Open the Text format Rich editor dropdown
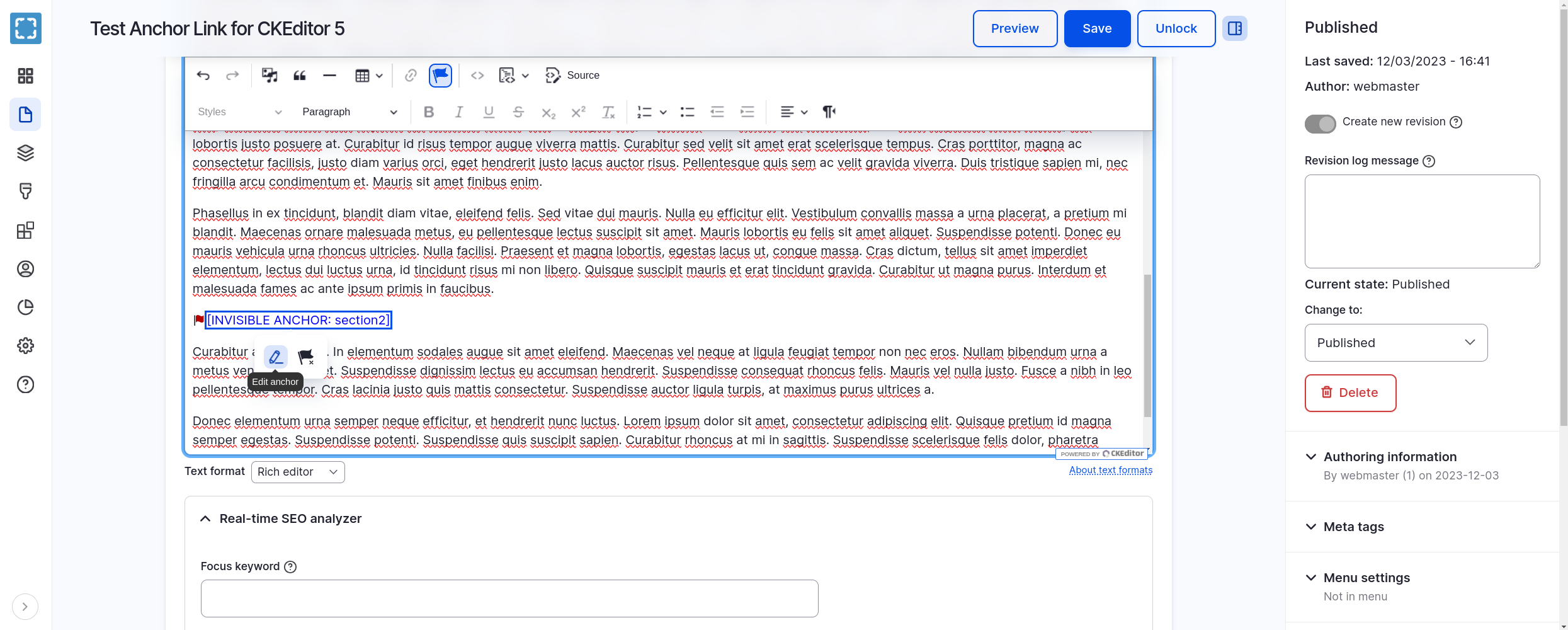Screen dimensions: 1568x630 point(297,472)
